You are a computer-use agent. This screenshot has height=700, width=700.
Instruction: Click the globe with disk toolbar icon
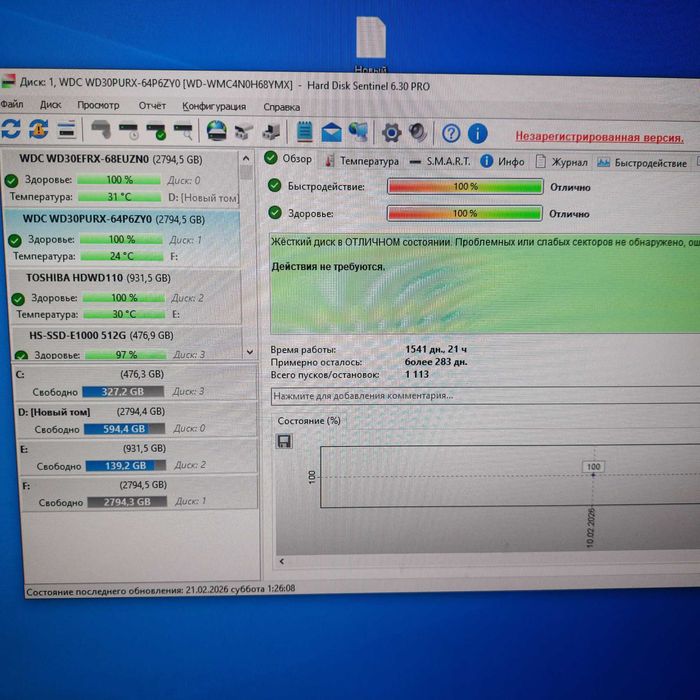click(x=217, y=132)
